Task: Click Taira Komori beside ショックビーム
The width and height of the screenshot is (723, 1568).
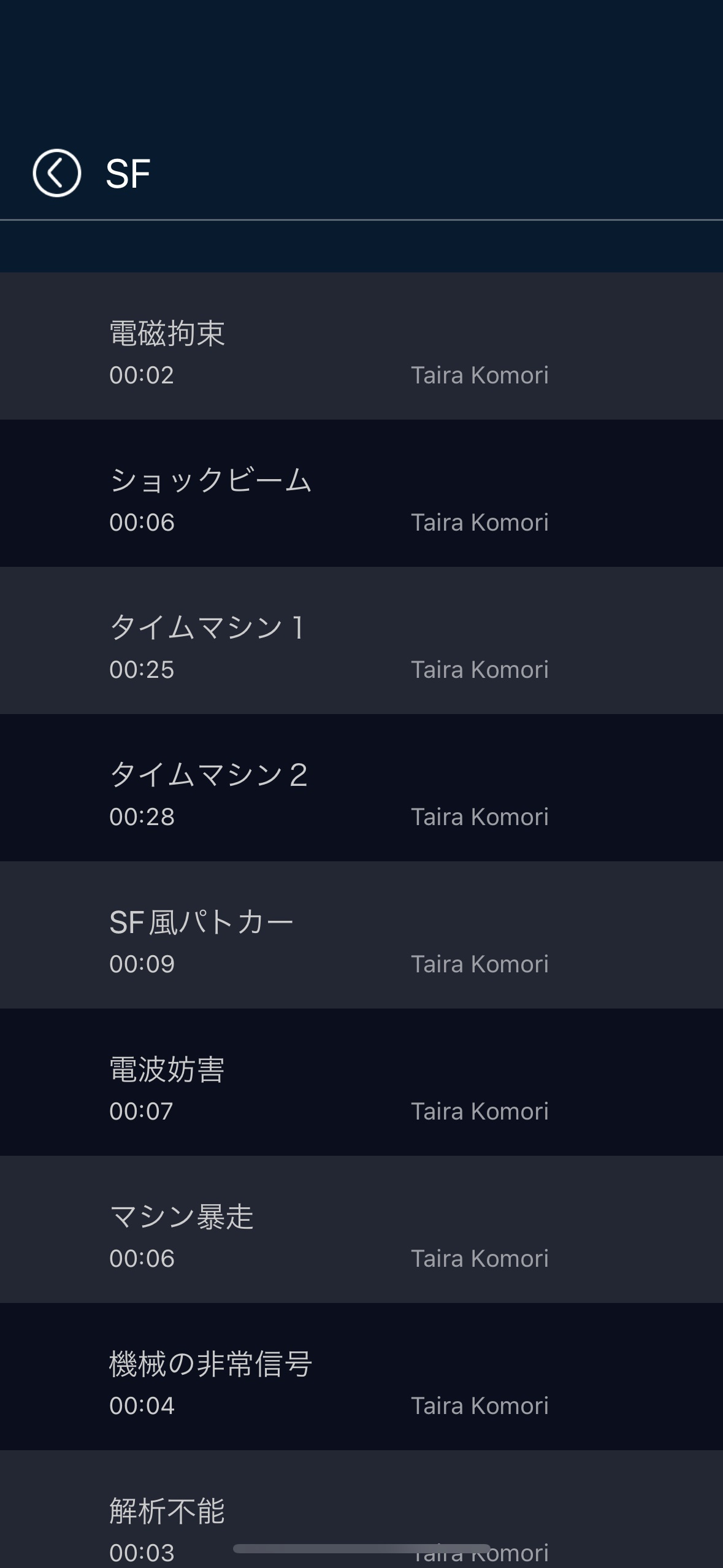Action: [480, 523]
